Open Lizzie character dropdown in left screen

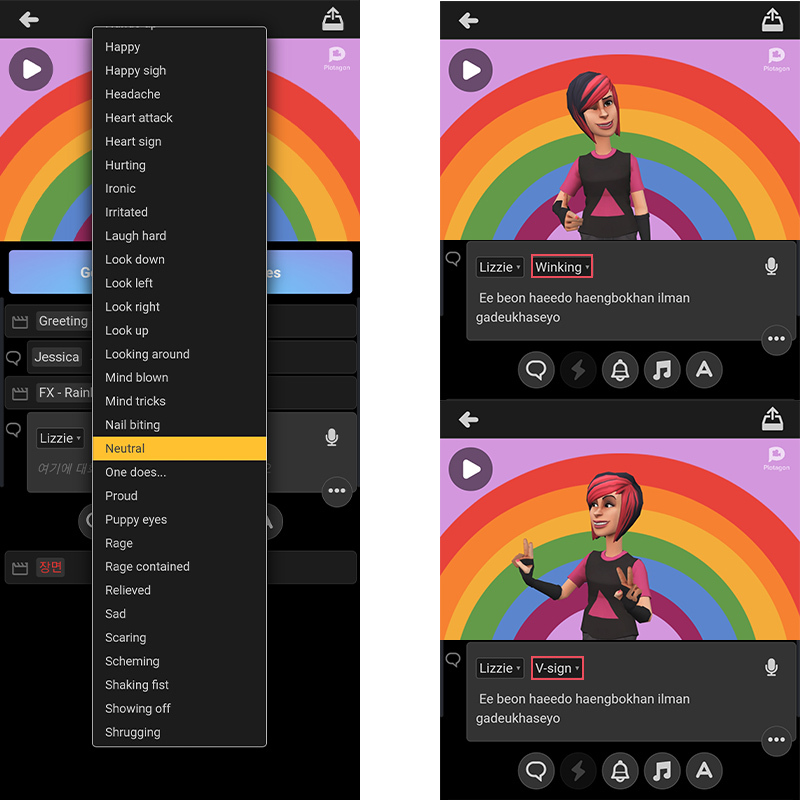coord(60,438)
